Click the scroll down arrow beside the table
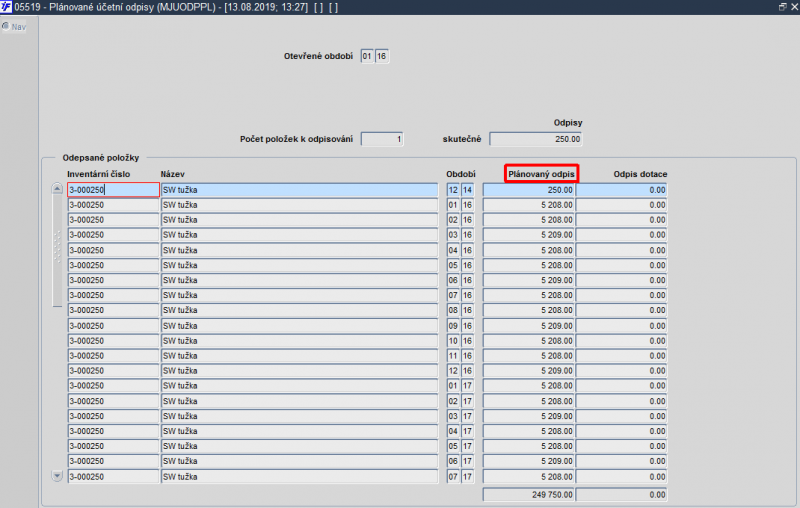Screen dimensions: 800x508 [x=57, y=476]
